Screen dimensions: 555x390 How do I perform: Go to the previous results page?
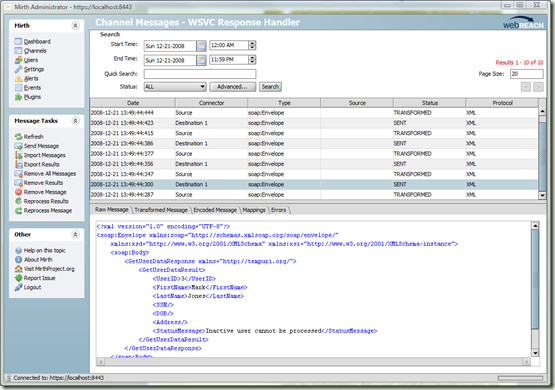tap(526, 87)
